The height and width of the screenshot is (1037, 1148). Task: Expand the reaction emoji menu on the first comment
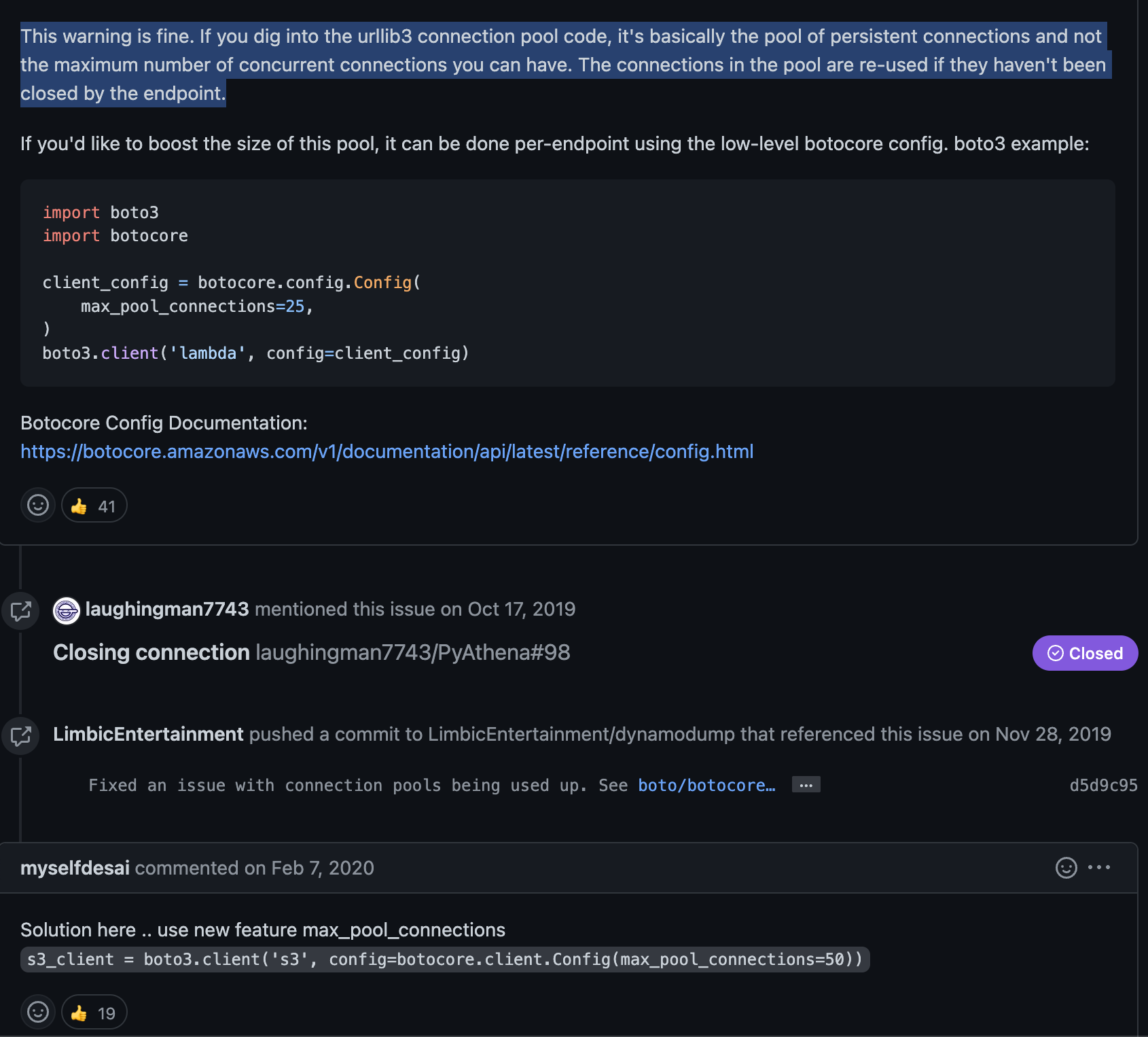pyautogui.click(x=37, y=505)
